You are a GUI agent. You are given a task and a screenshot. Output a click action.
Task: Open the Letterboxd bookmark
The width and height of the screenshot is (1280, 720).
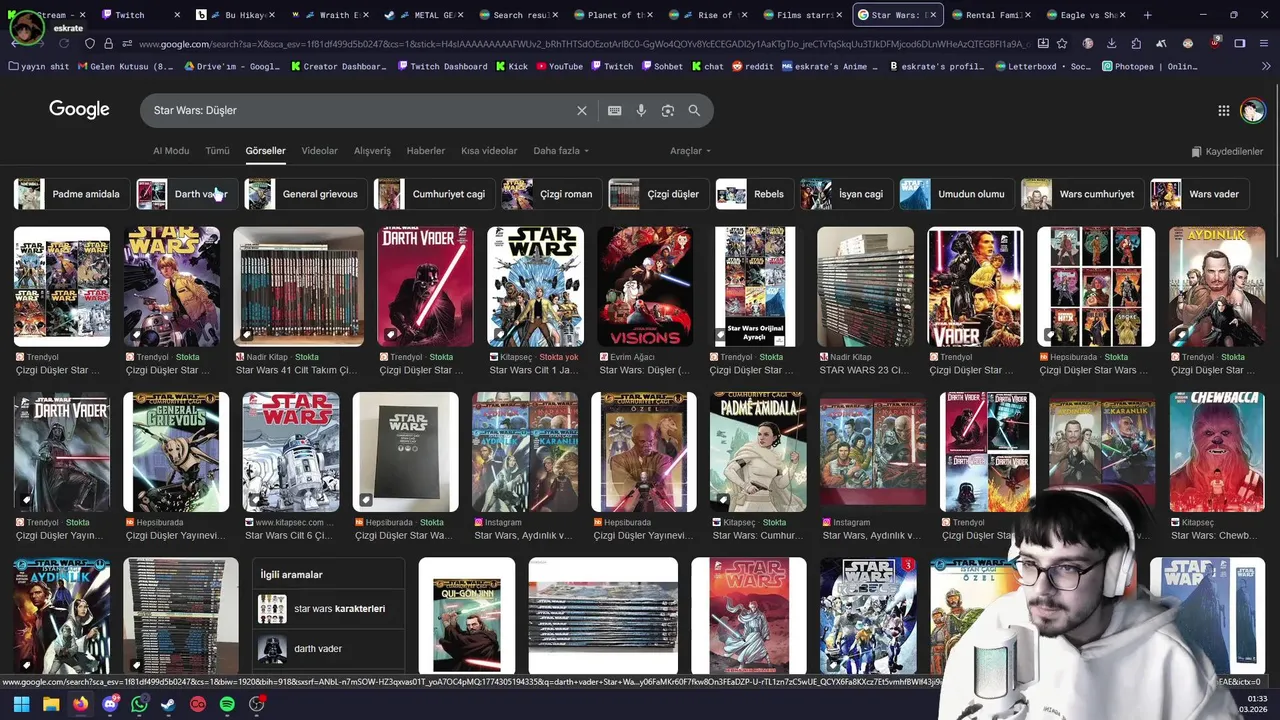[x=1045, y=66]
